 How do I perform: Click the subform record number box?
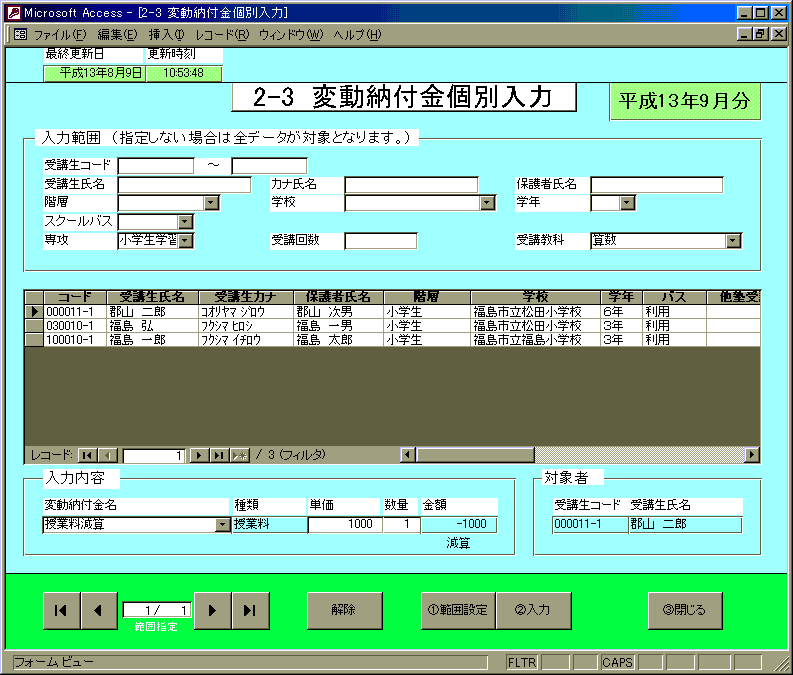point(154,456)
